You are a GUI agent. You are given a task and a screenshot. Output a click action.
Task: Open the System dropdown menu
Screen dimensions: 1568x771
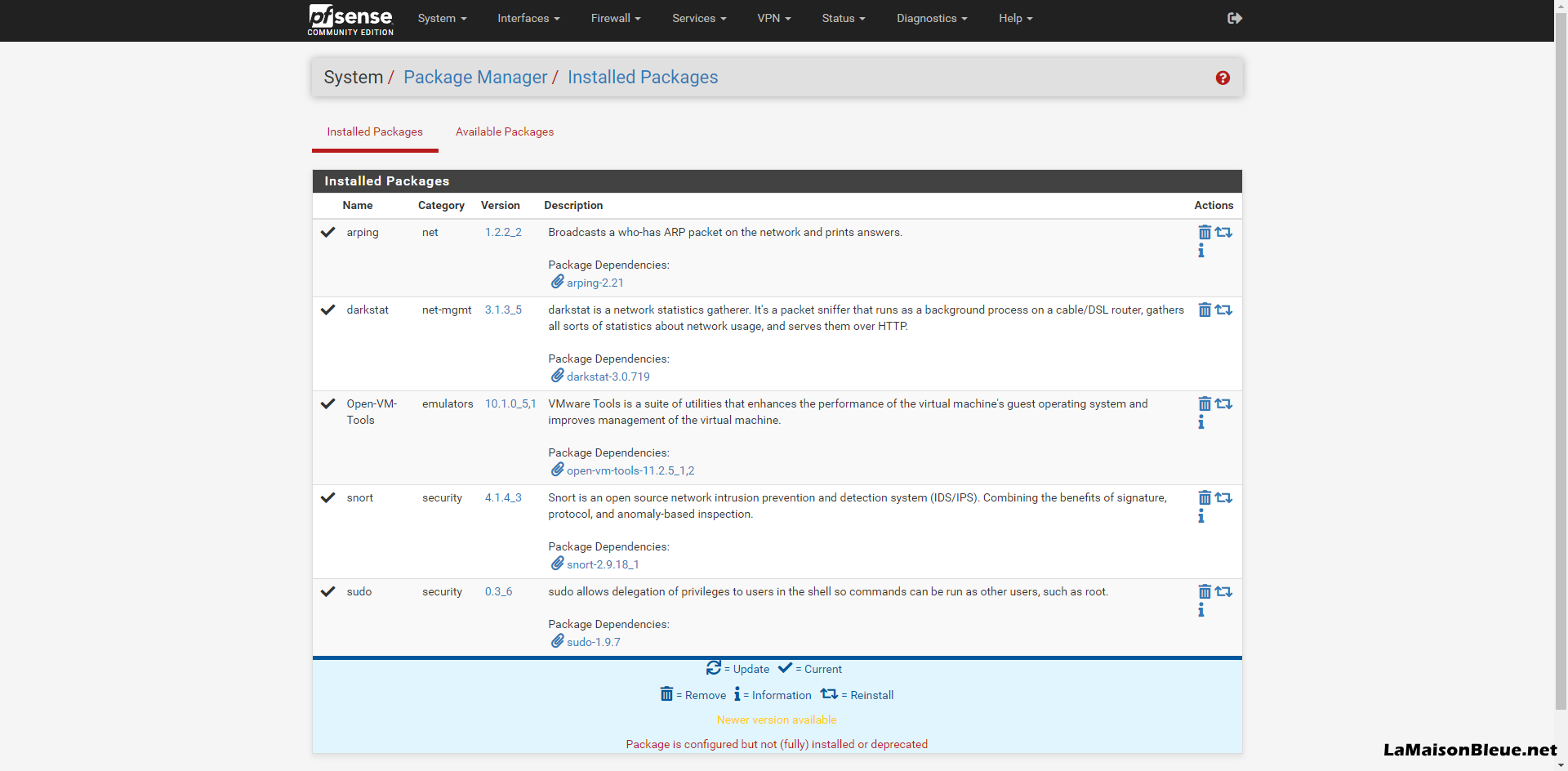[x=442, y=18]
